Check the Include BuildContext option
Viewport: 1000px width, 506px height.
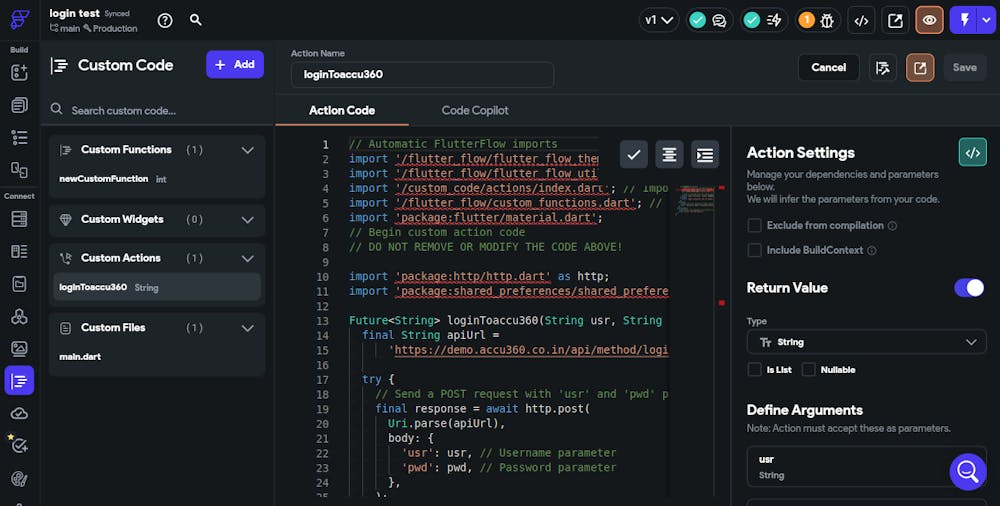[755, 250]
